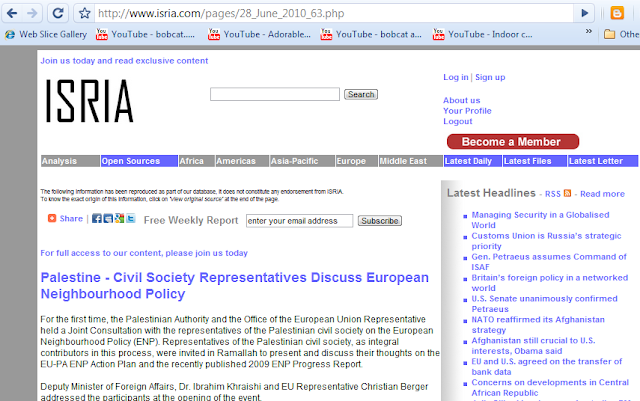Click the Become a Member button
The image size is (640, 401).
coord(513,142)
